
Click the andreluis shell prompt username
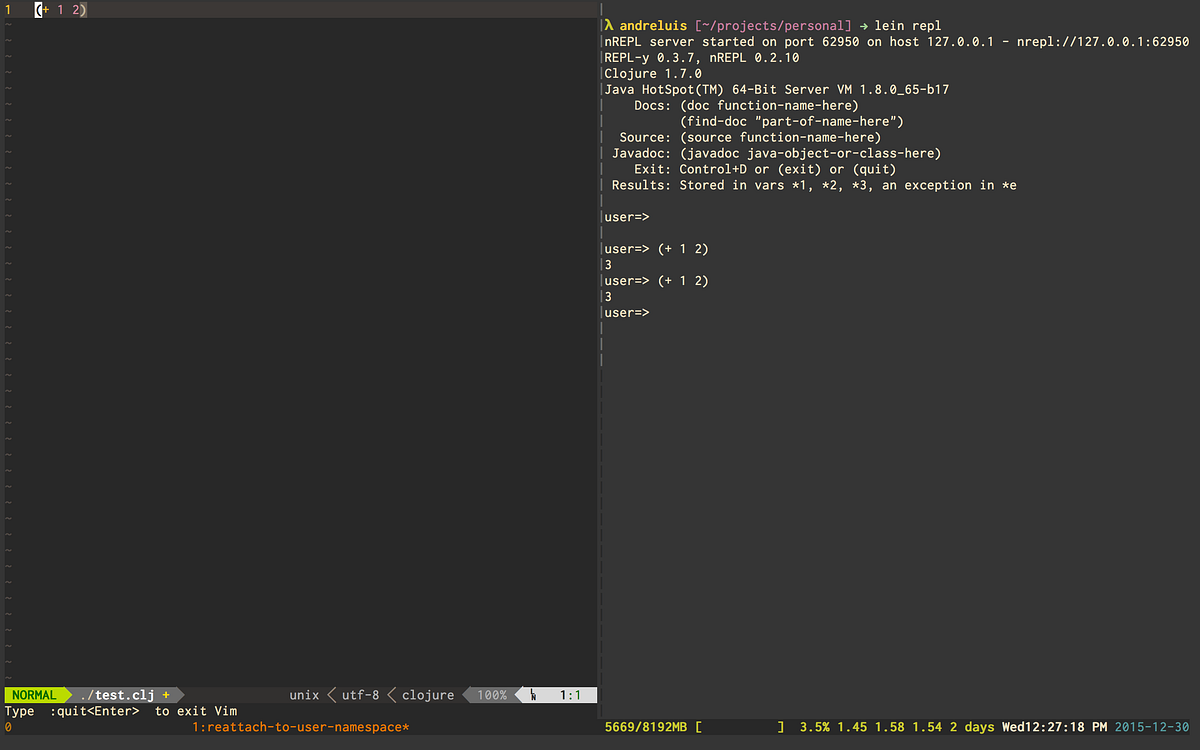[653, 25]
